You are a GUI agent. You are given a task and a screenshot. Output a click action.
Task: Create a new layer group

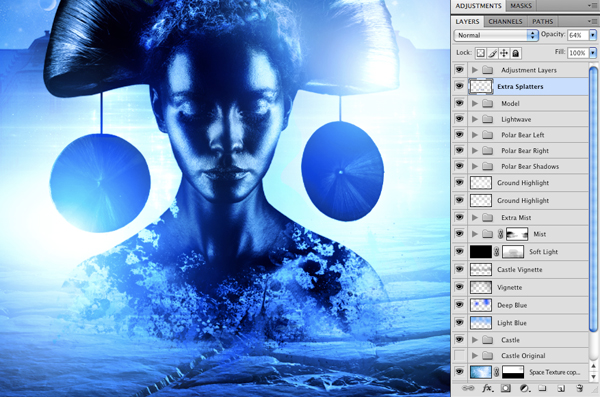pyautogui.click(x=542, y=388)
